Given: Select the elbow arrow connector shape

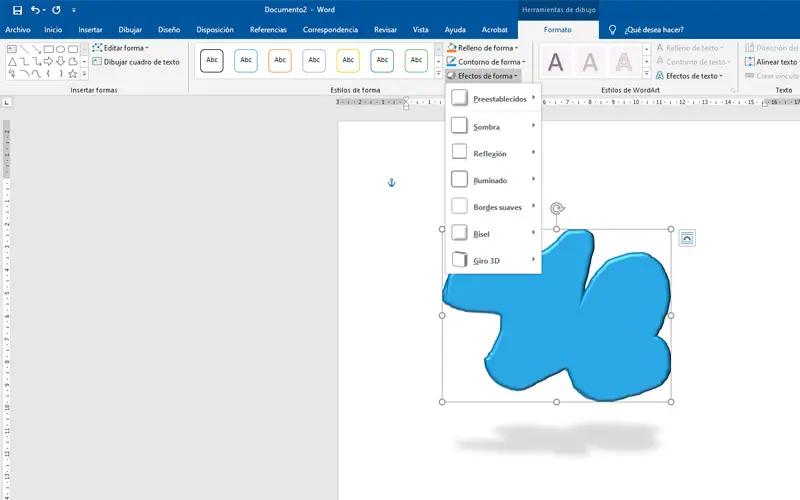Looking at the screenshot, I should point(36,61).
